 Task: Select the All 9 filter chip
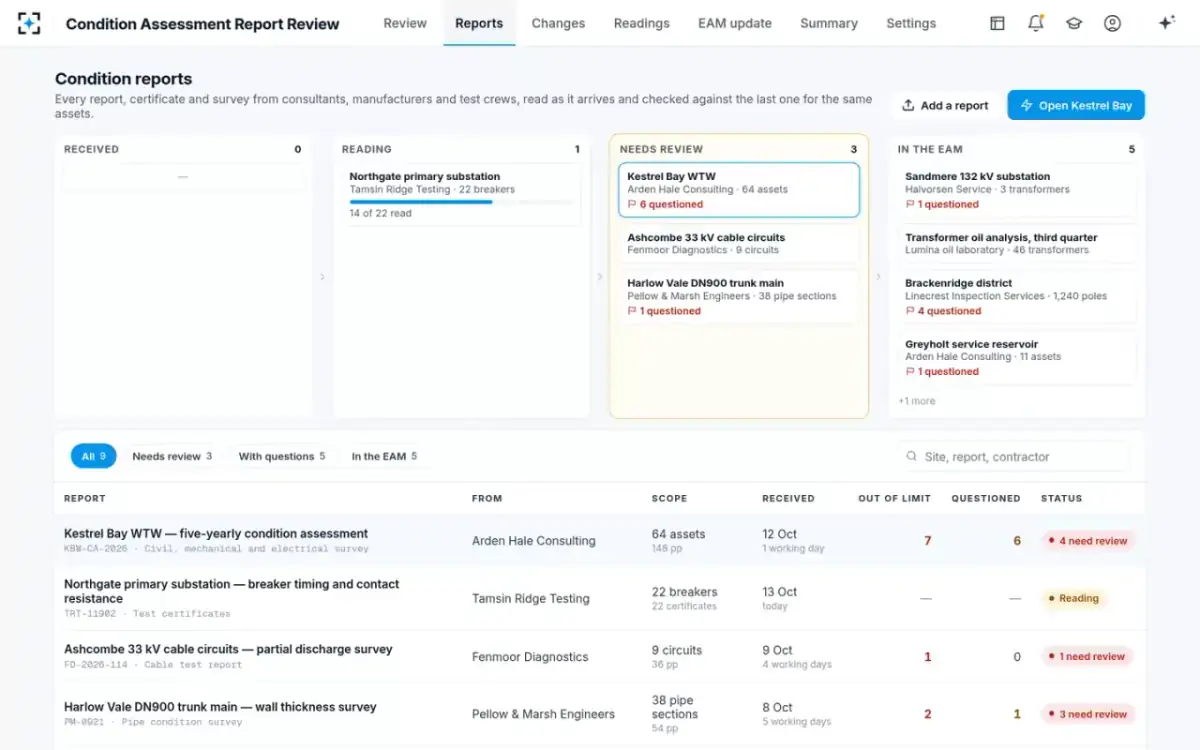tap(93, 456)
